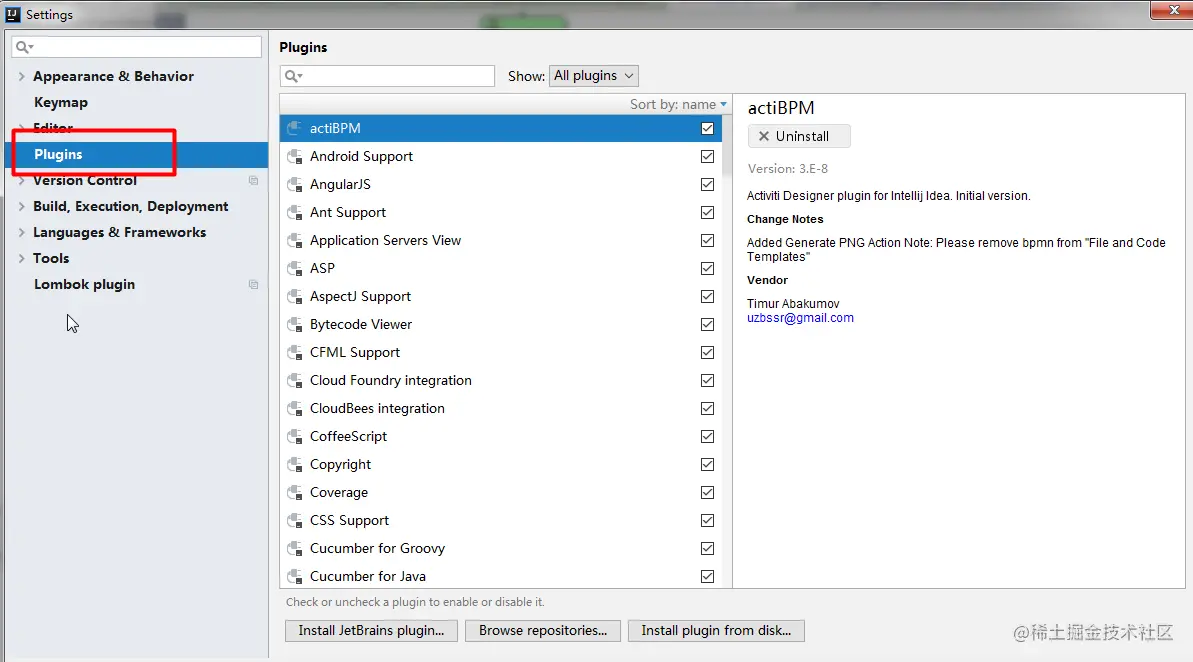The image size is (1193, 662).
Task: Uncheck the Ant Support checkbox
Action: [x=708, y=213]
